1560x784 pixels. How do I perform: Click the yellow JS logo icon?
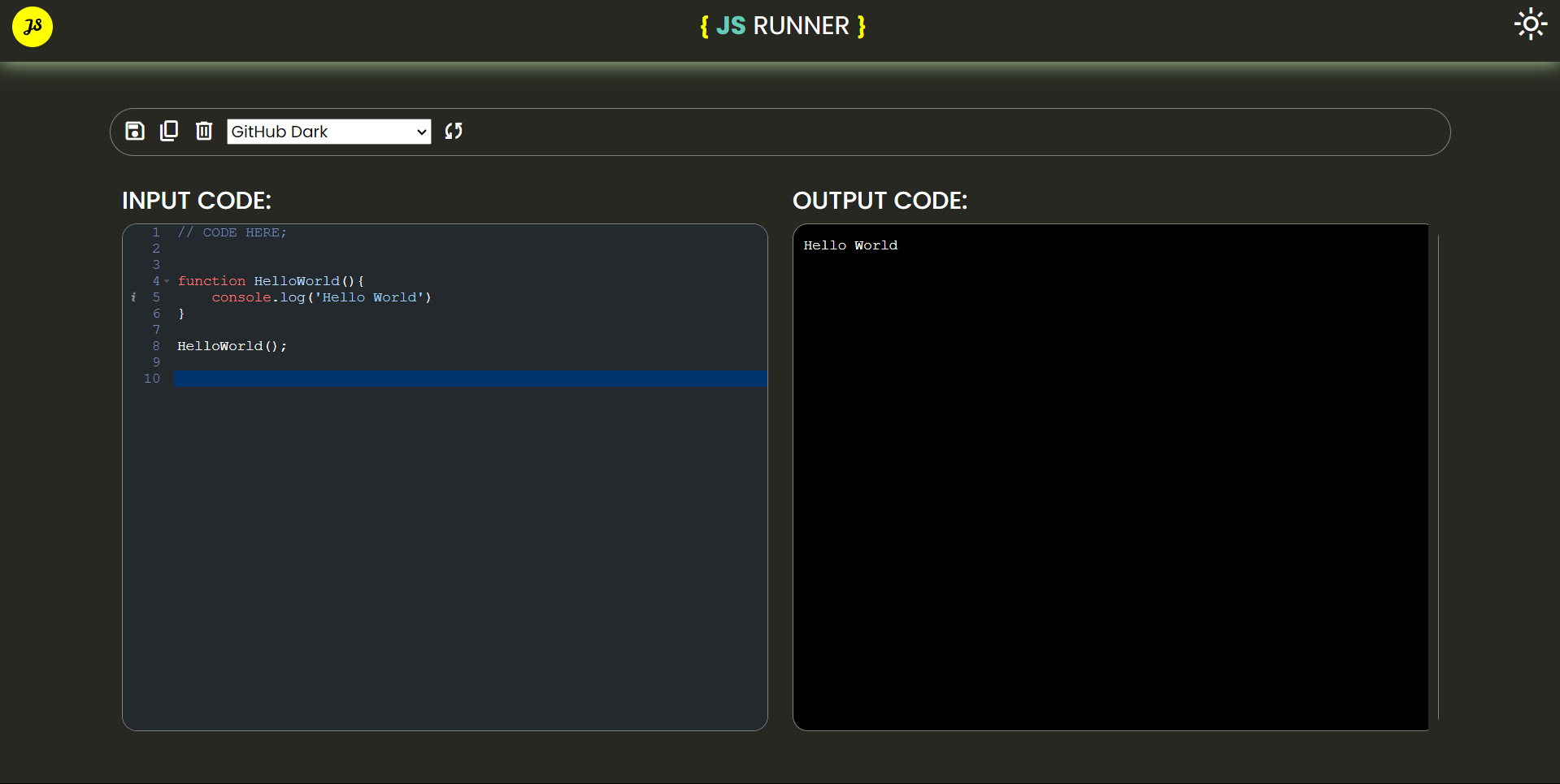click(33, 27)
